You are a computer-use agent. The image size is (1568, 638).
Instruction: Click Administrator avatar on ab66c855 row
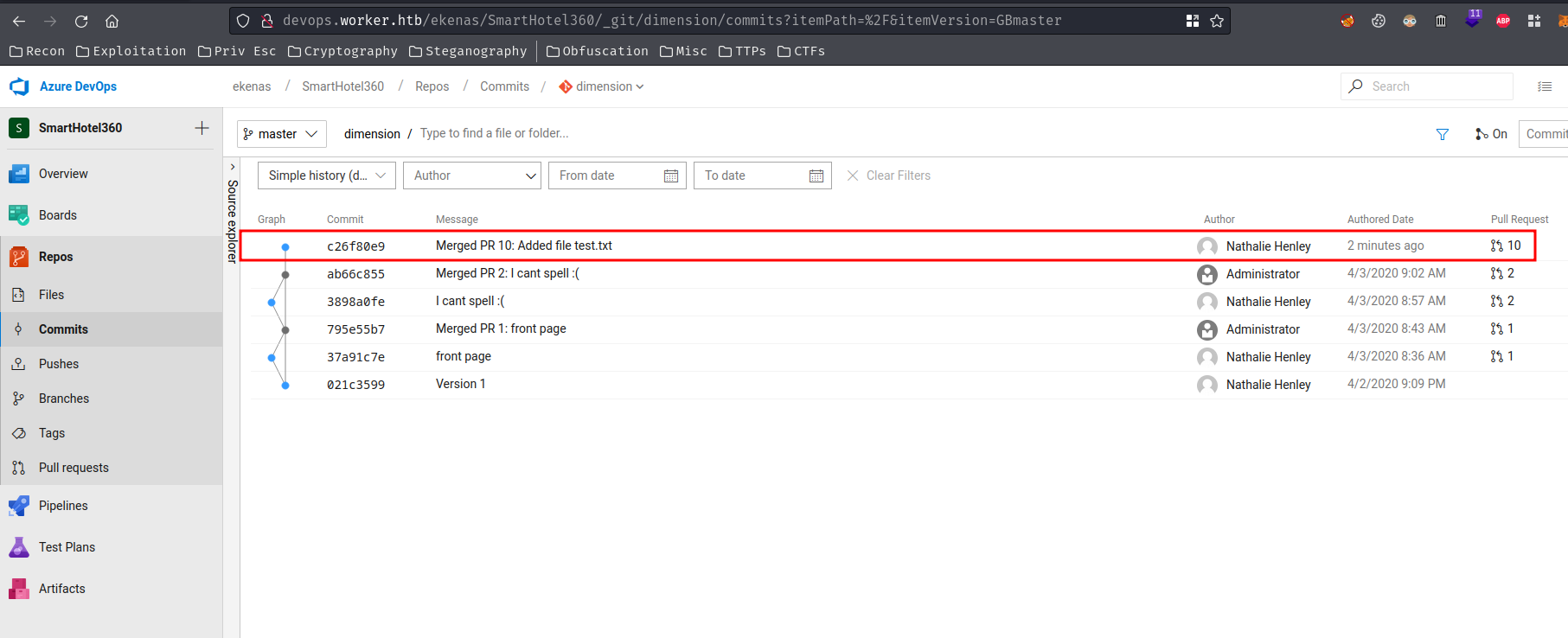click(1207, 274)
